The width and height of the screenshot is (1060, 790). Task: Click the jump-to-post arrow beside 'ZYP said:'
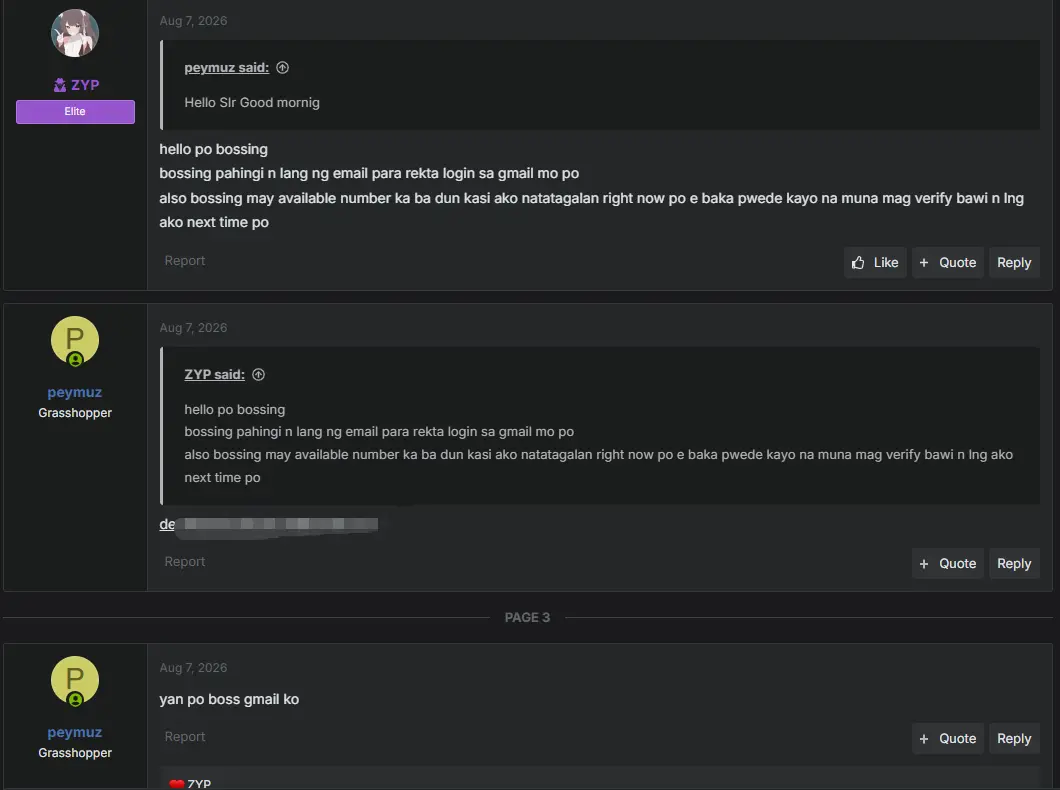click(258, 374)
